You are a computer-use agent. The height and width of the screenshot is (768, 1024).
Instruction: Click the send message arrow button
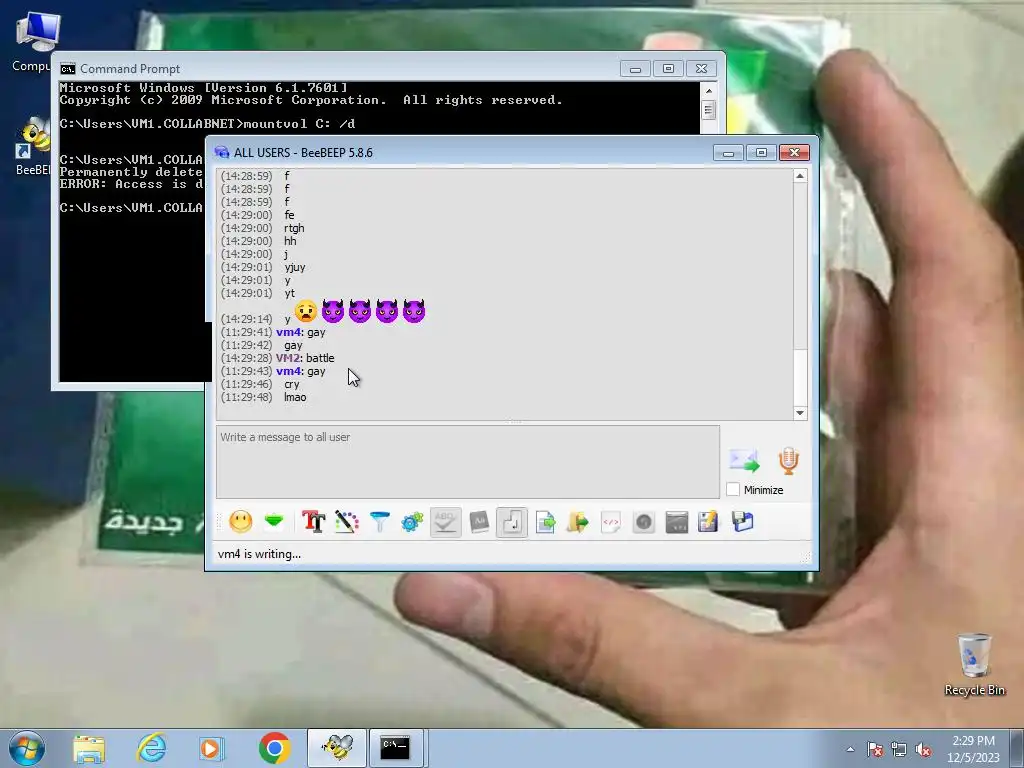pyautogui.click(x=744, y=461)
